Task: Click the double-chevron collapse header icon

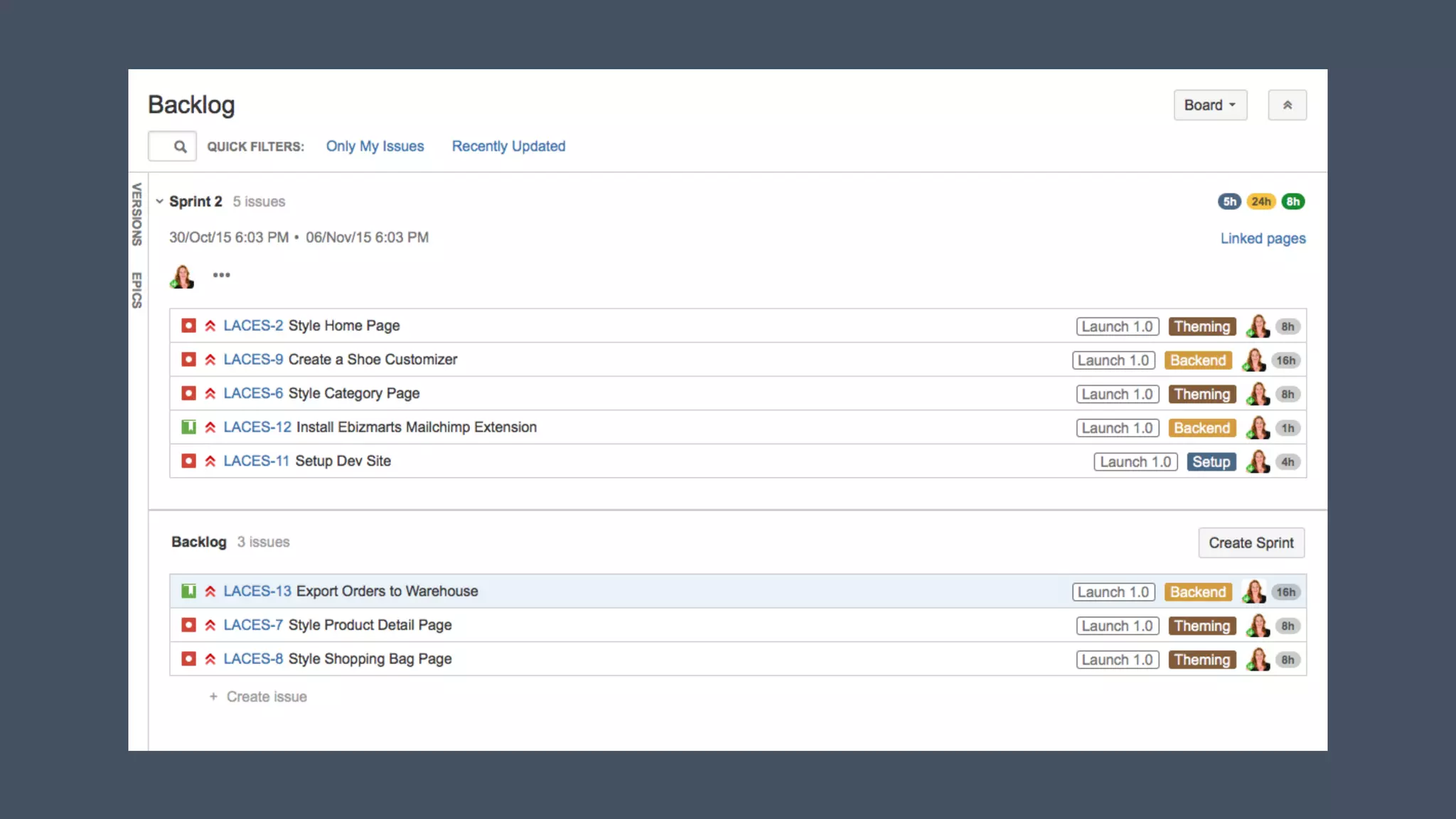Action: point(1287,105)
